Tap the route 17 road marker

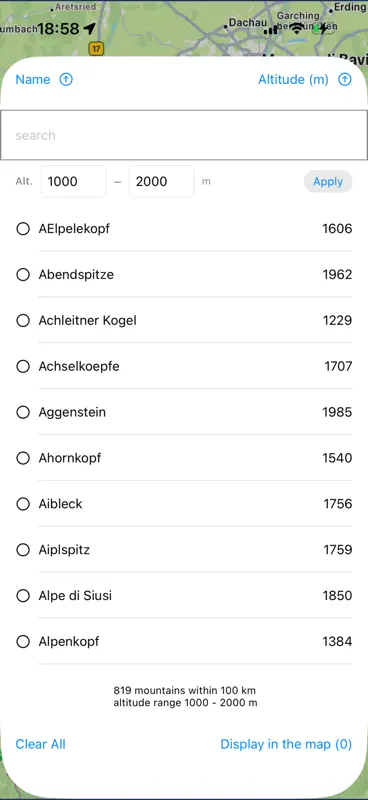(96, 48)
